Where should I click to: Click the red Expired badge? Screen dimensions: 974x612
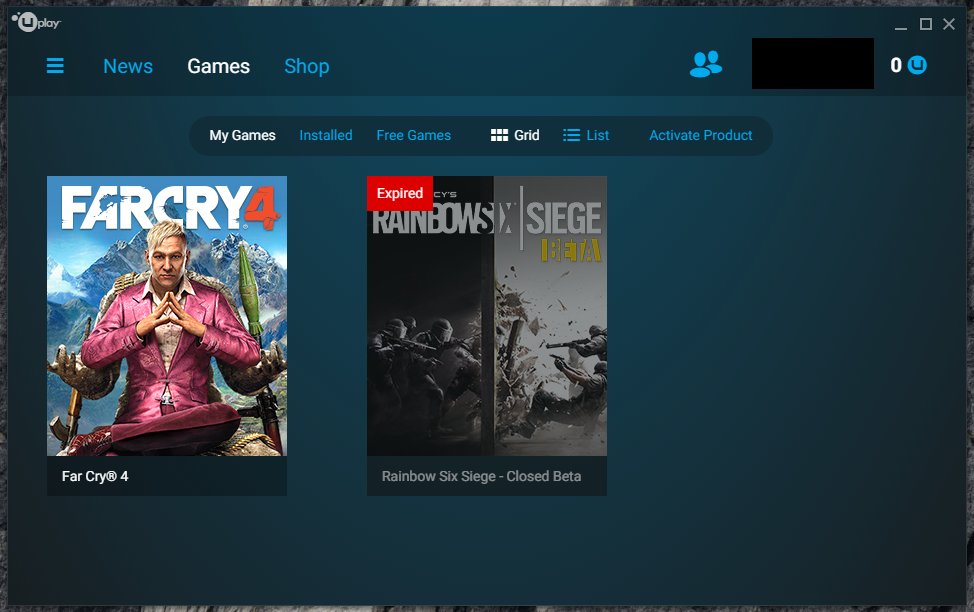(400, 193)
